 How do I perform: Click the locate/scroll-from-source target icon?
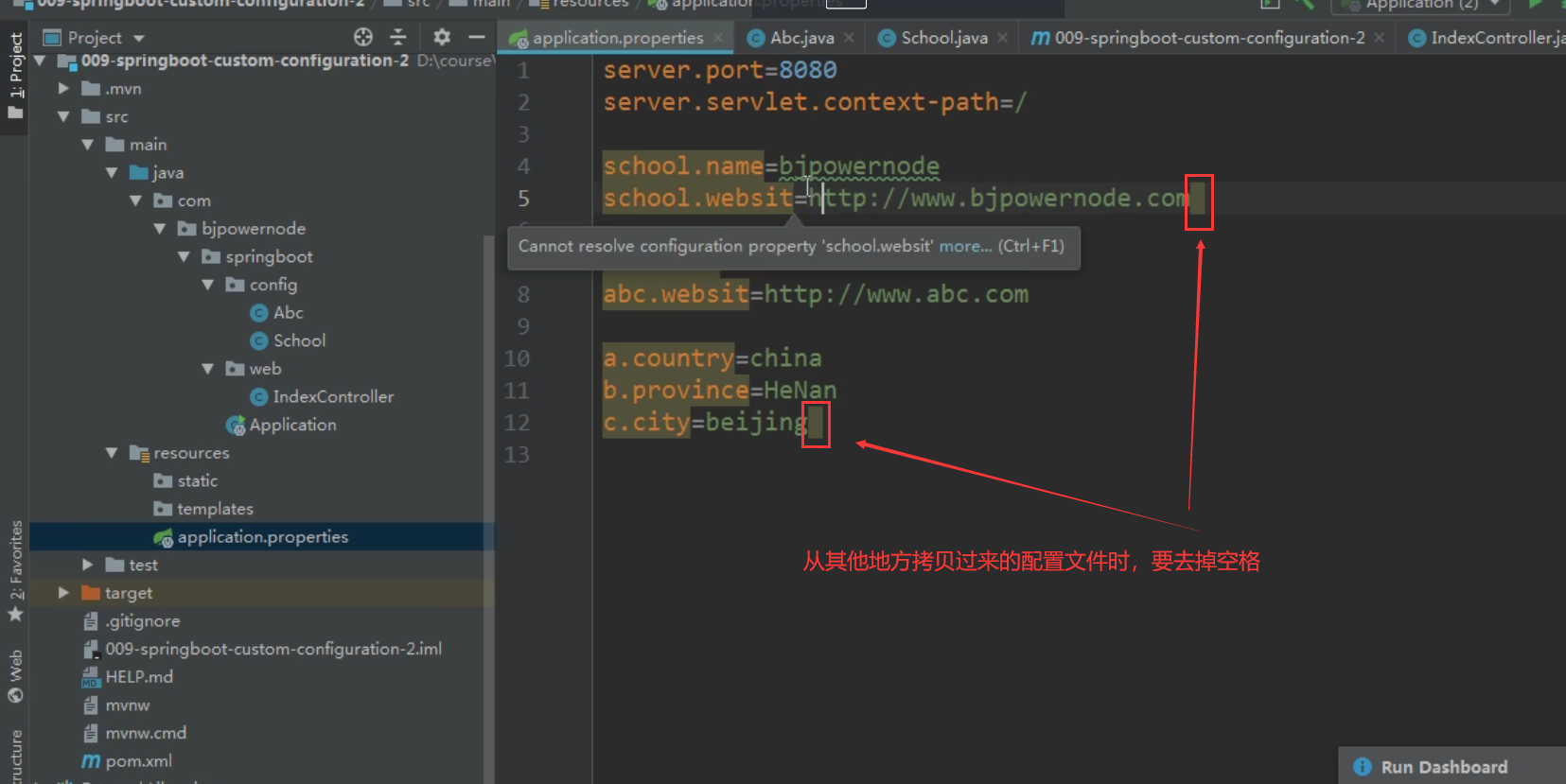click(x=363, y=37)
